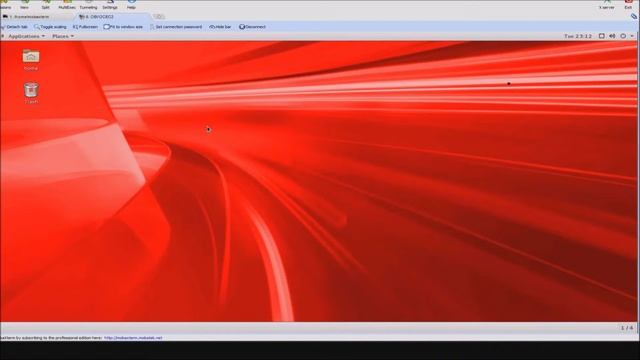Viewport: 640px width, 360px height.
Task: Open the MultiExec toolbar item
Action: pos(67,4)
